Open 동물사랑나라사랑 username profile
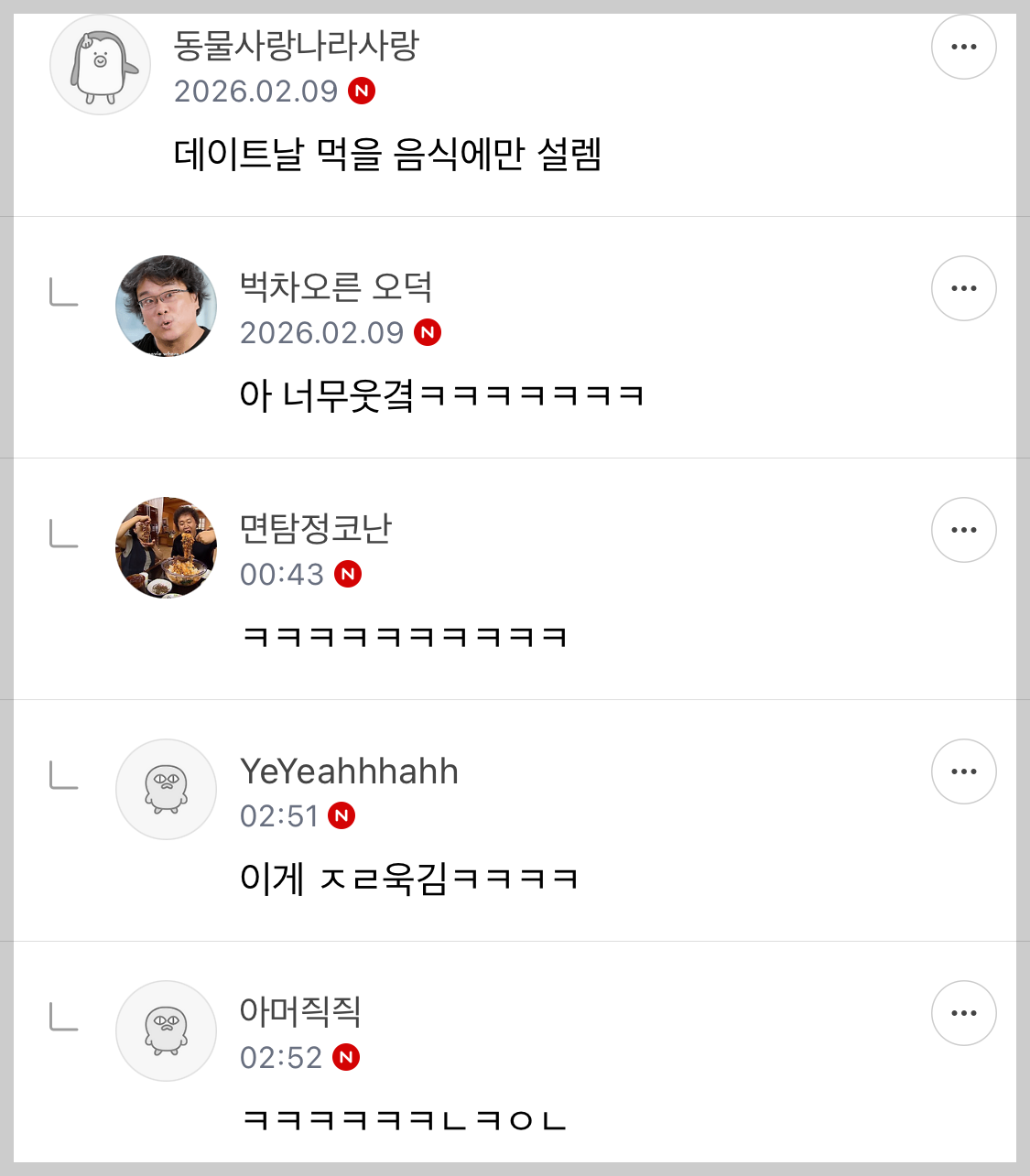Viewport: 1030px width, 1176px height. point(296,45)
